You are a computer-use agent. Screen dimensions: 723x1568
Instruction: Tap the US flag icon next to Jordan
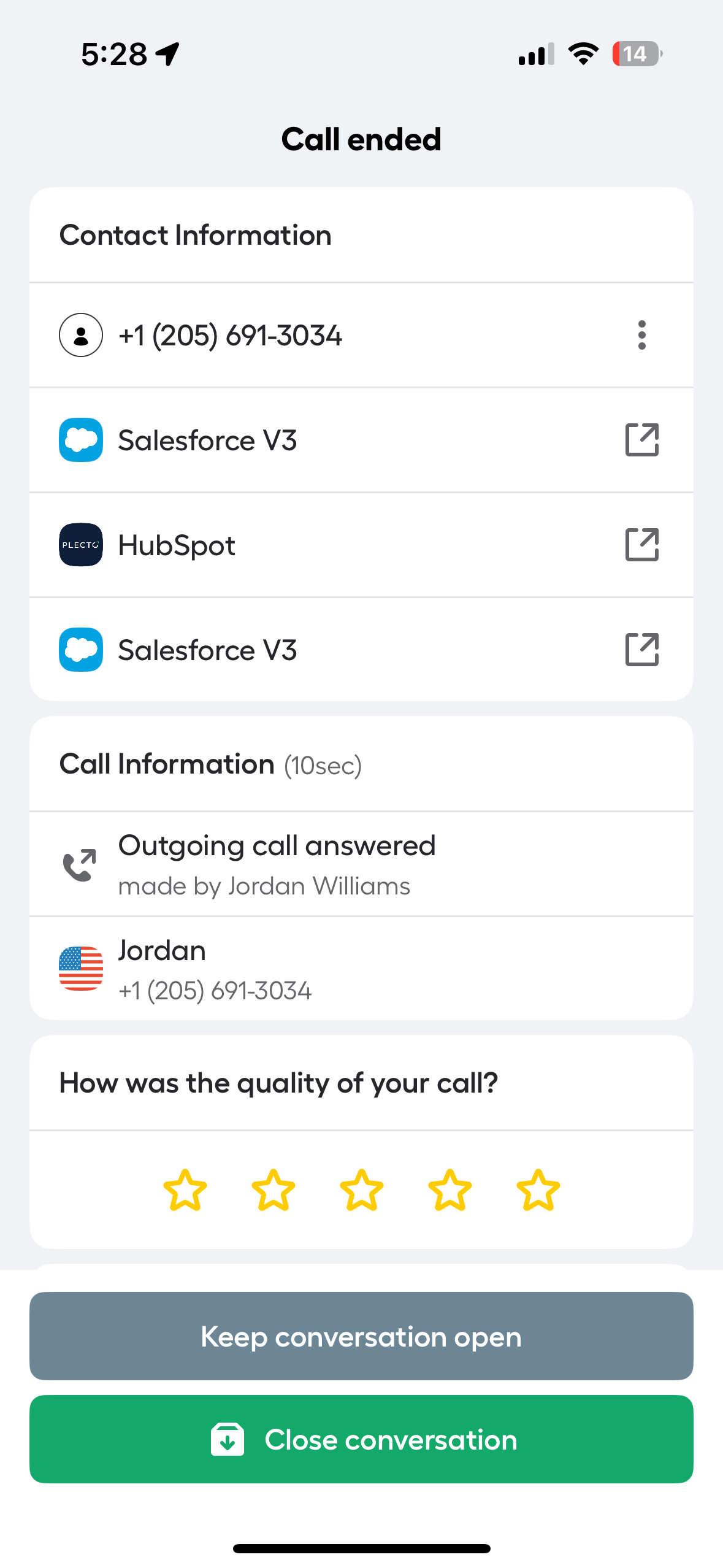(80, 969)
